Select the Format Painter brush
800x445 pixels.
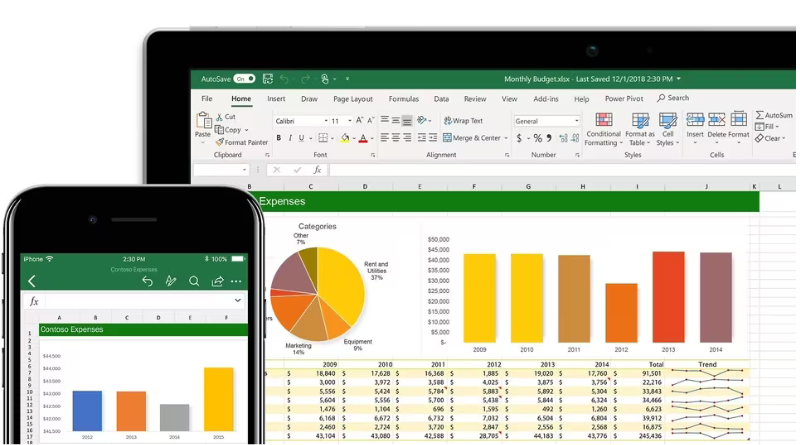(242, 142)
